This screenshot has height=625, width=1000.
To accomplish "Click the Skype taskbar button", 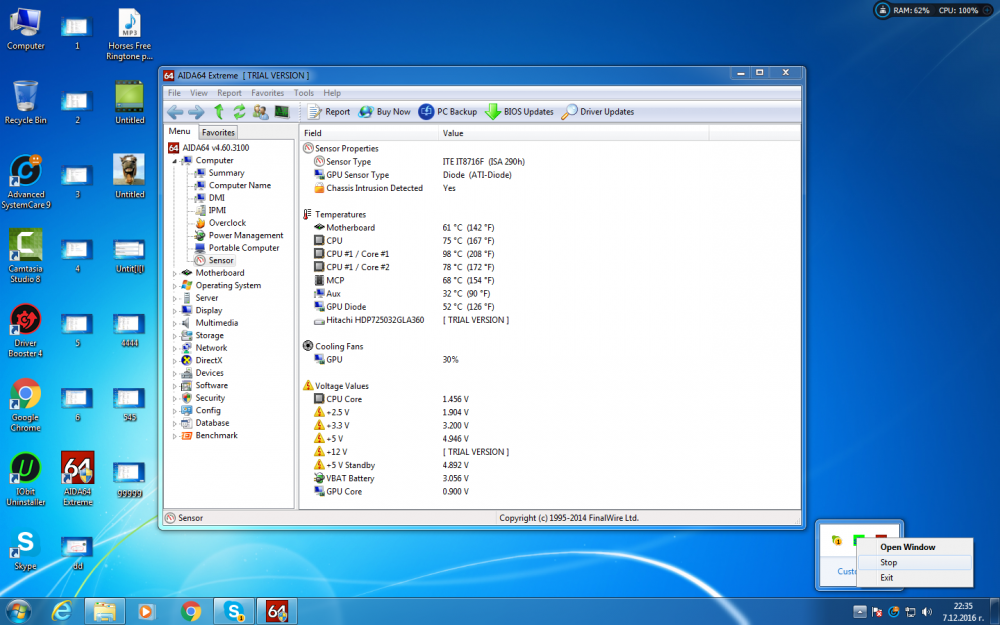I will [x=234, y=612].
